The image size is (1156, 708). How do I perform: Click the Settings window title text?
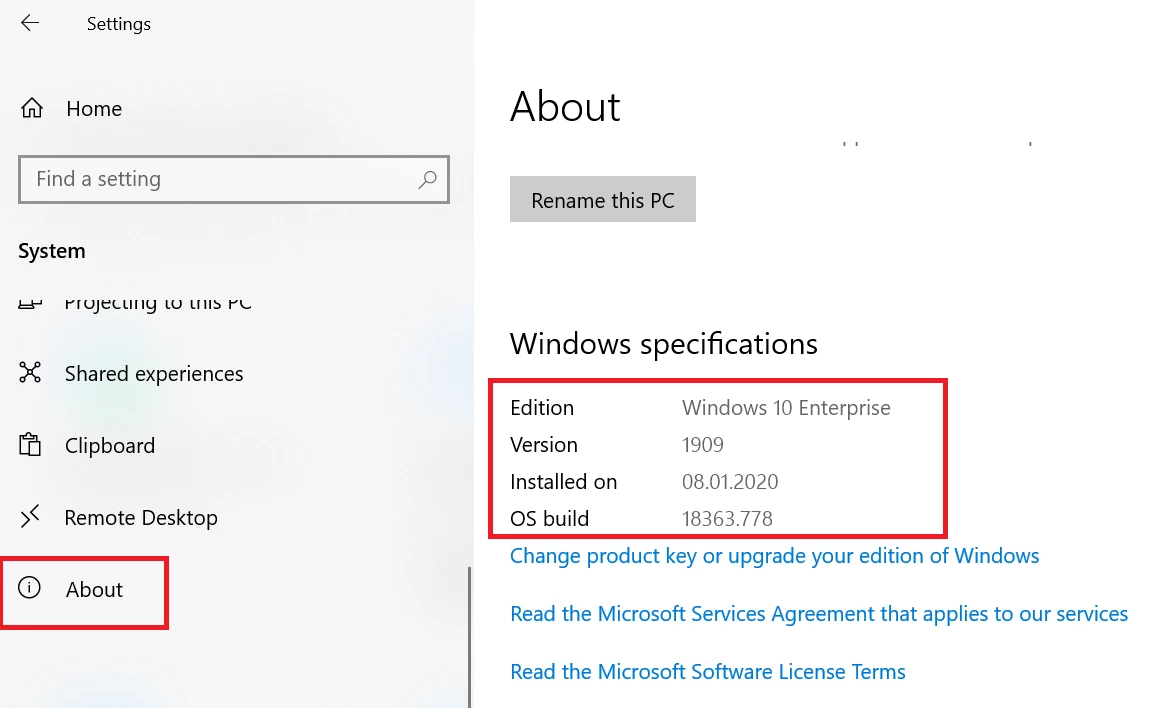(x=119, y=24)
